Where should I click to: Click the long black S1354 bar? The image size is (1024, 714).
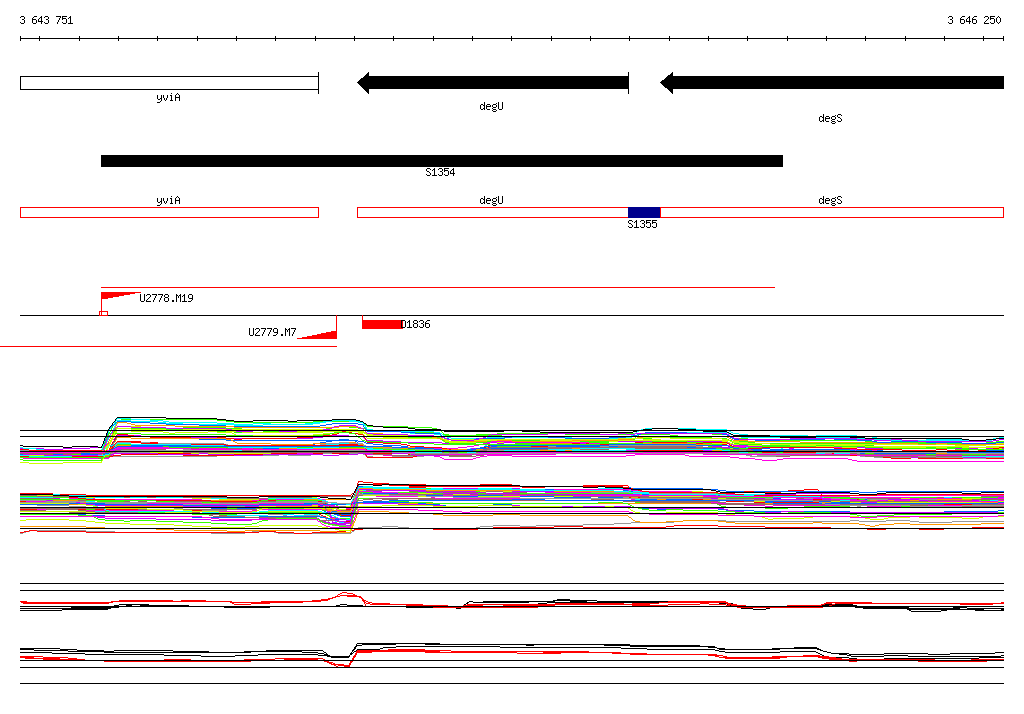point(441,161)
